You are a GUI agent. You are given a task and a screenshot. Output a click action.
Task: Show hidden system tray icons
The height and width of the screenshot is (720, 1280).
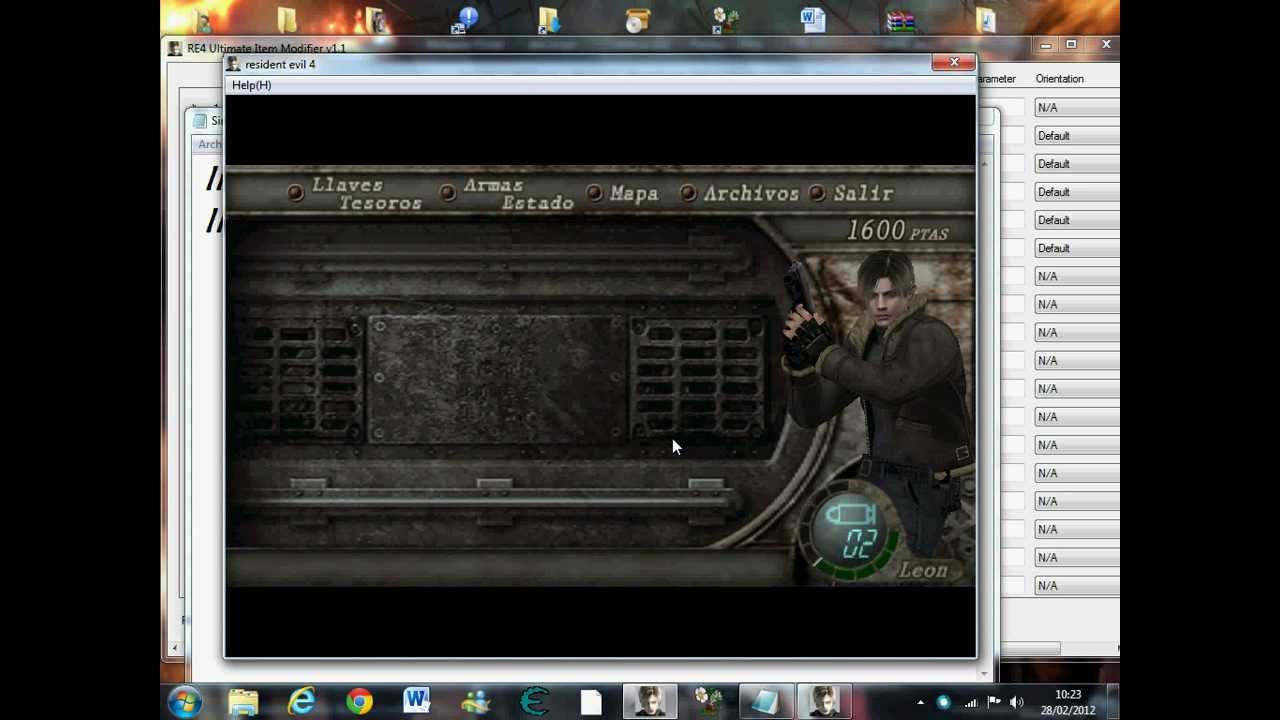[921, 702]
